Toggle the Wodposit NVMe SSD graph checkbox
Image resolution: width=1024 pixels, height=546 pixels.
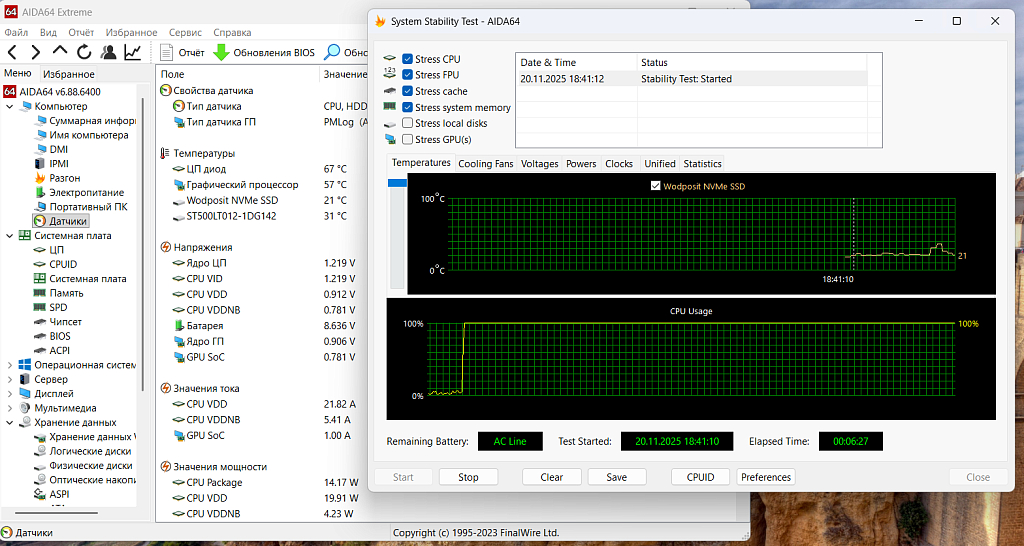(656, 186)
